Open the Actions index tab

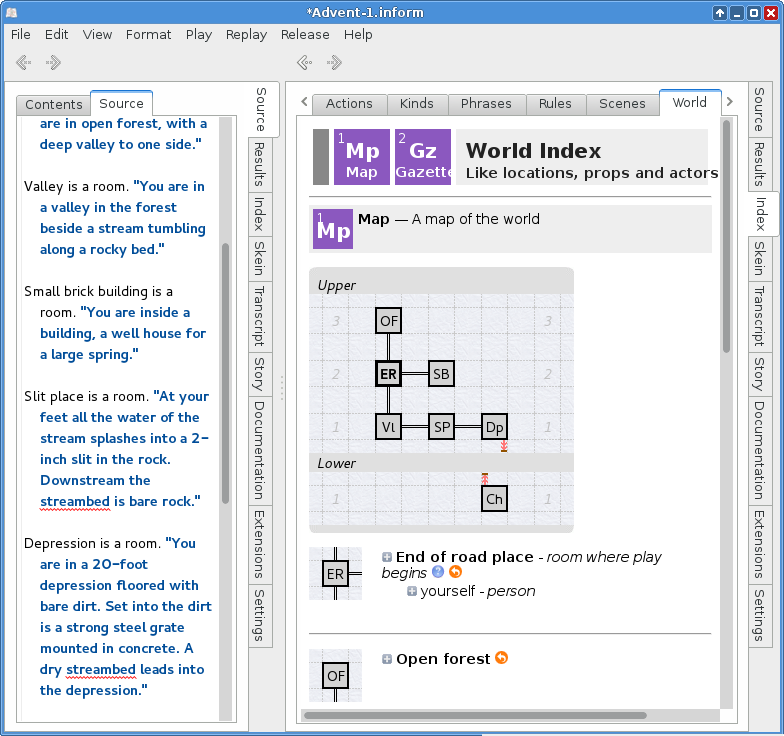coord(350,104)
